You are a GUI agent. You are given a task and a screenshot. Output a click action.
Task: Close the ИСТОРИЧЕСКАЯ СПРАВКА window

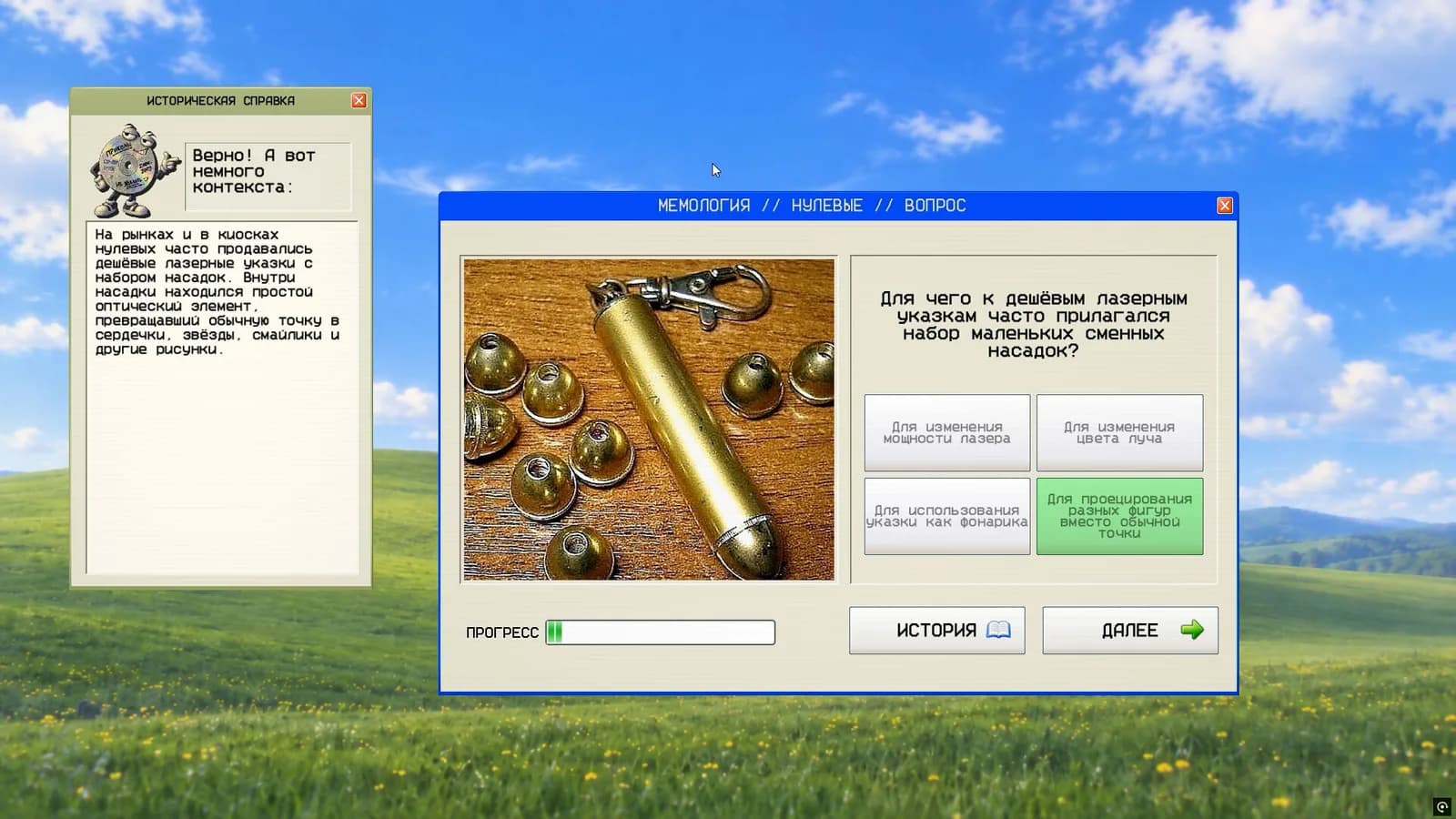(359, 101)
